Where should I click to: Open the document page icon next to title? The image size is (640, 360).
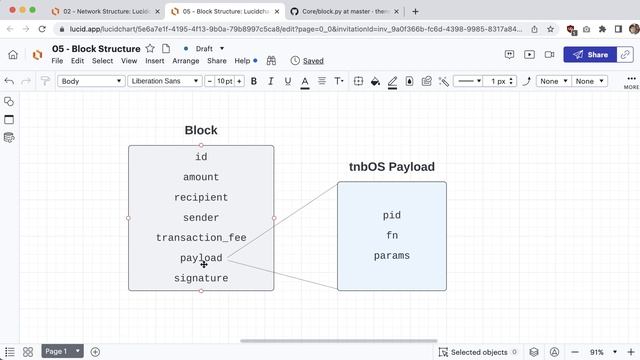click(166, 49)
